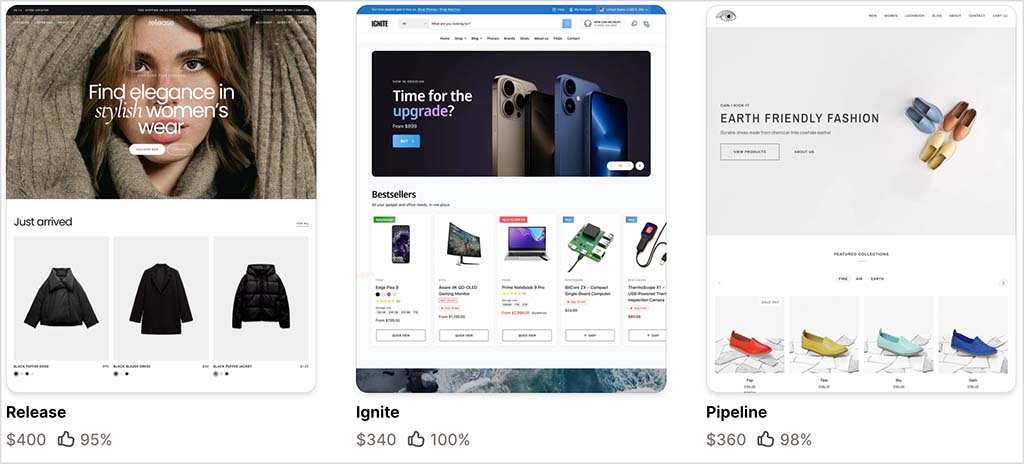Click the next-slide arrow on Ignite's hero banner
This screenshot has height=464, width=1024.
(640, 165)
